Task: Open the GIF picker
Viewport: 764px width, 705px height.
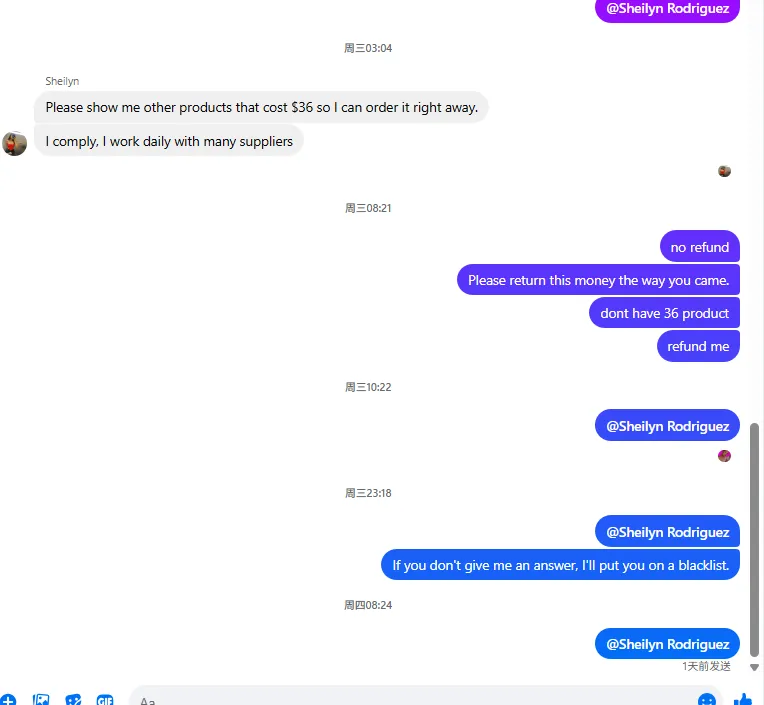Action: 105,700
